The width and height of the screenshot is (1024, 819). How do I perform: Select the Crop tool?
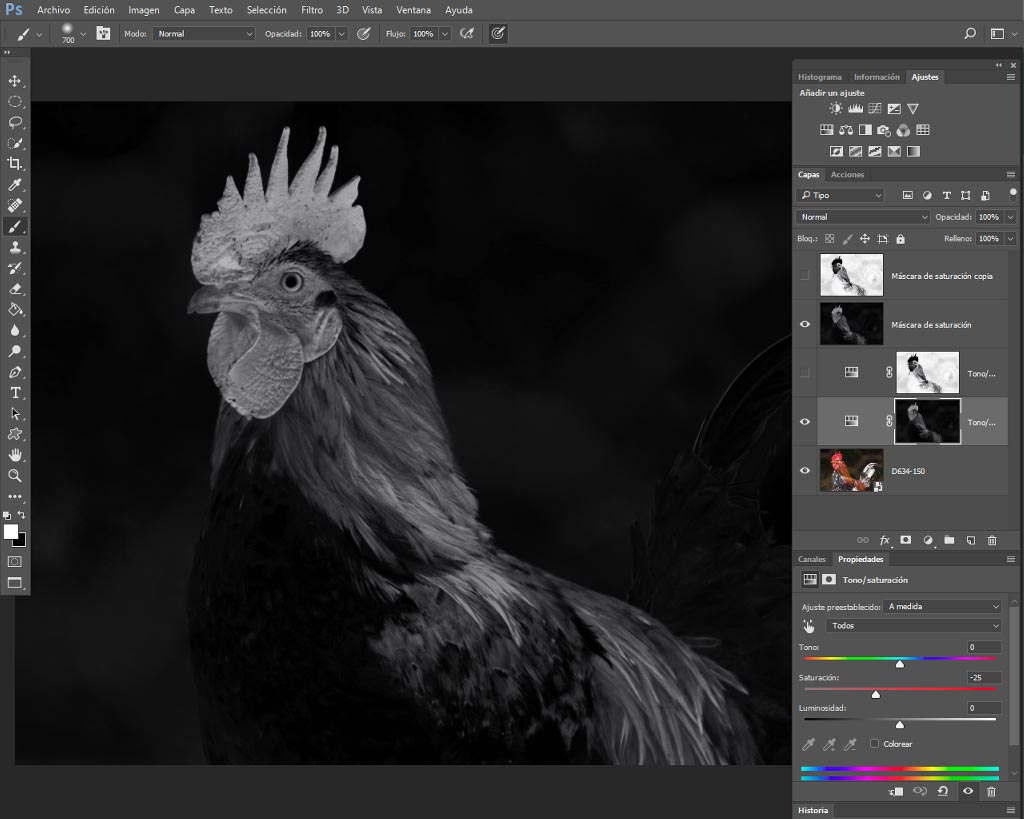click(15, 164)
